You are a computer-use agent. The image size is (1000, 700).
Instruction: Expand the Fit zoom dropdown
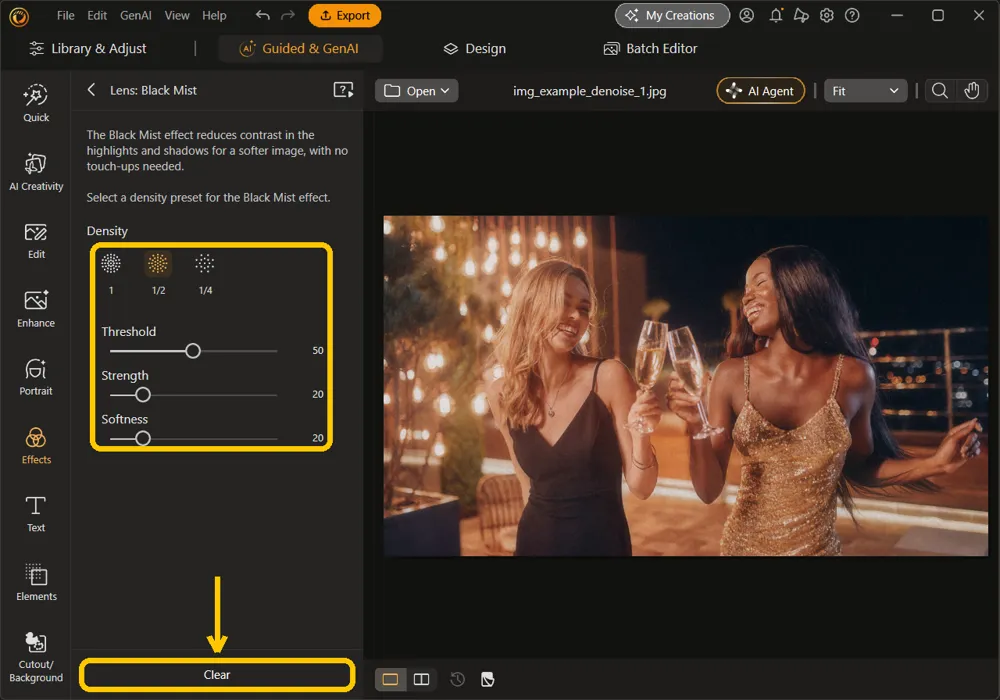pyautogui.click(x=865, y=91)
